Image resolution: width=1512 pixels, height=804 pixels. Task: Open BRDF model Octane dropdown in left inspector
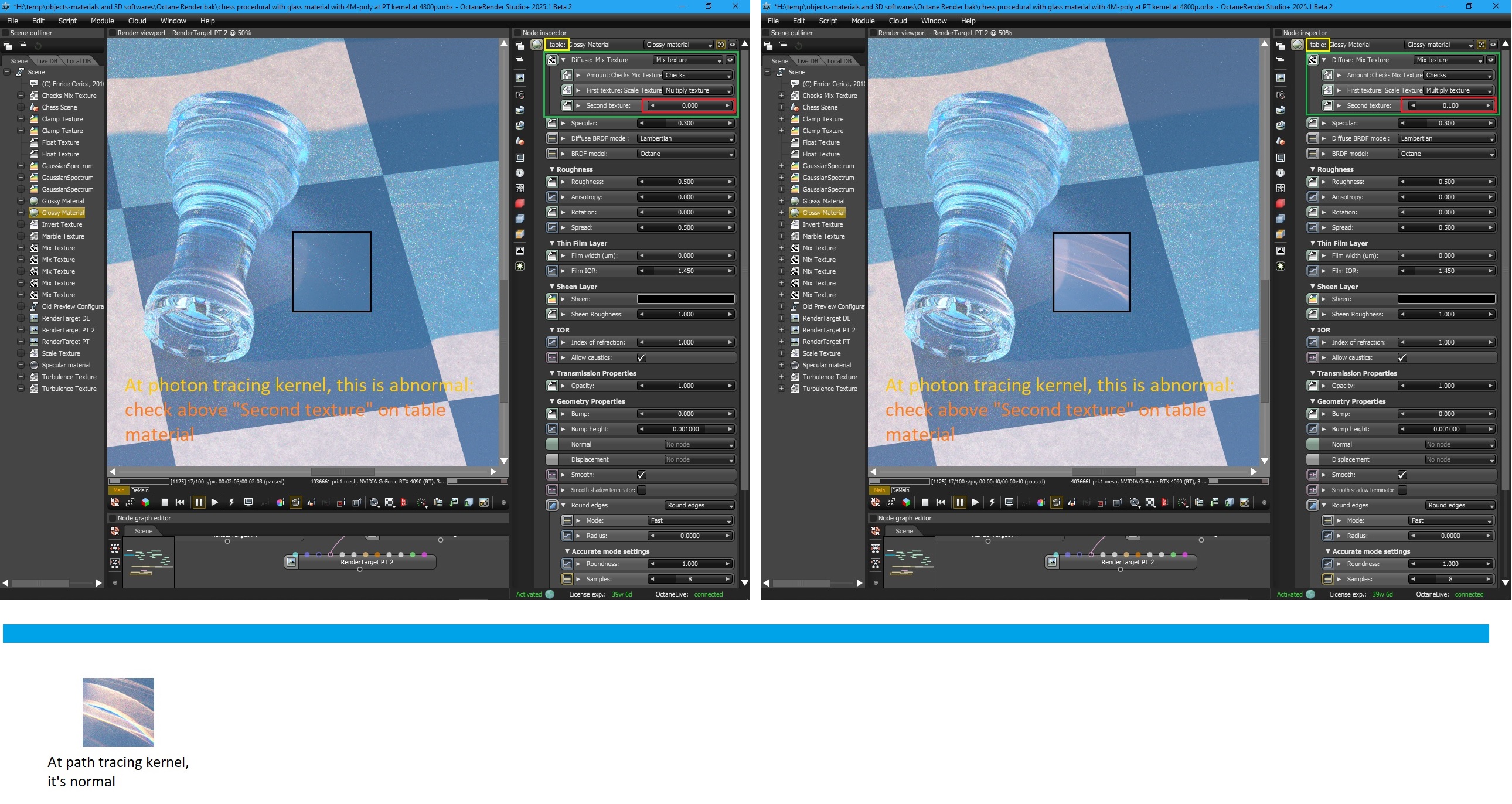coord(686,154)
